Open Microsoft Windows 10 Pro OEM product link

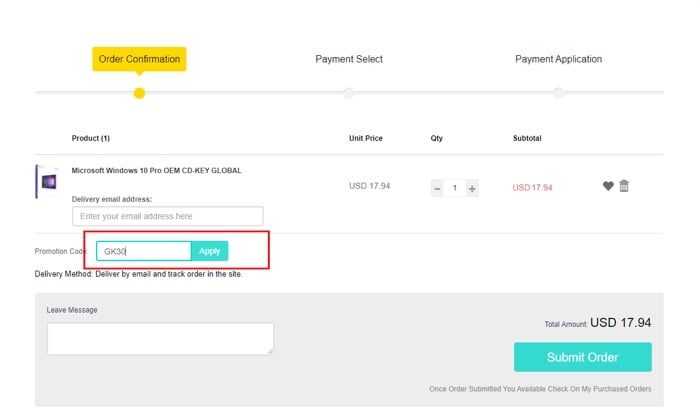tap(156, 171)
